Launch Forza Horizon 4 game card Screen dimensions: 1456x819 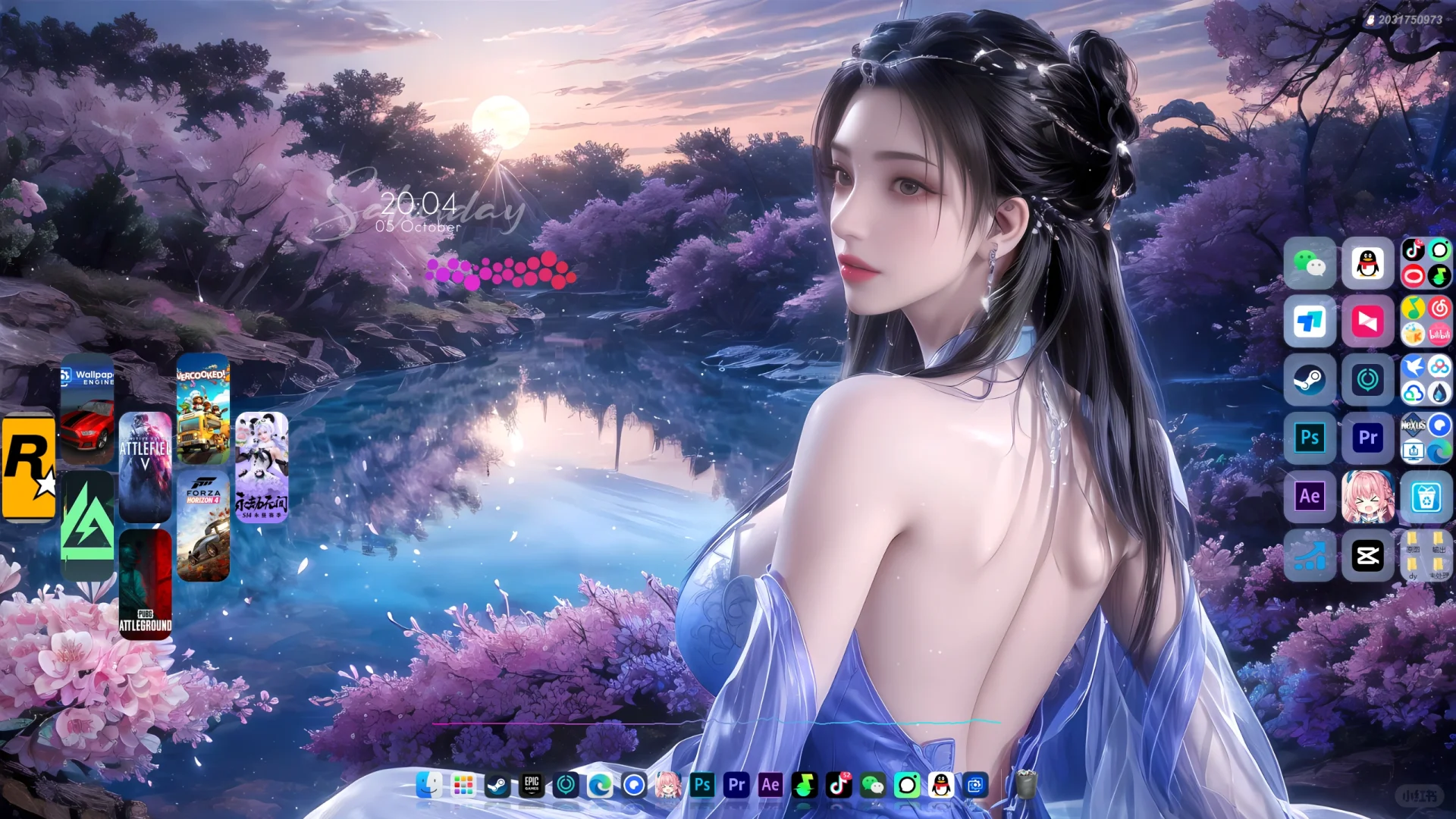203,526
